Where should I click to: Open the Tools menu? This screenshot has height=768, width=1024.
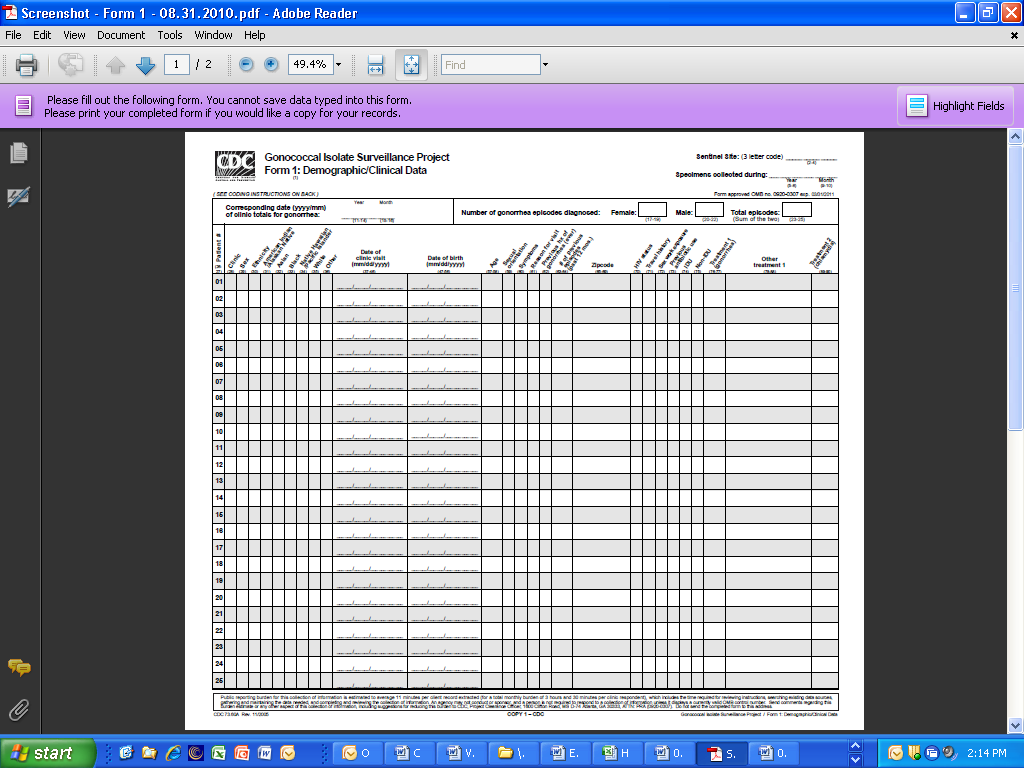point(170,35)
